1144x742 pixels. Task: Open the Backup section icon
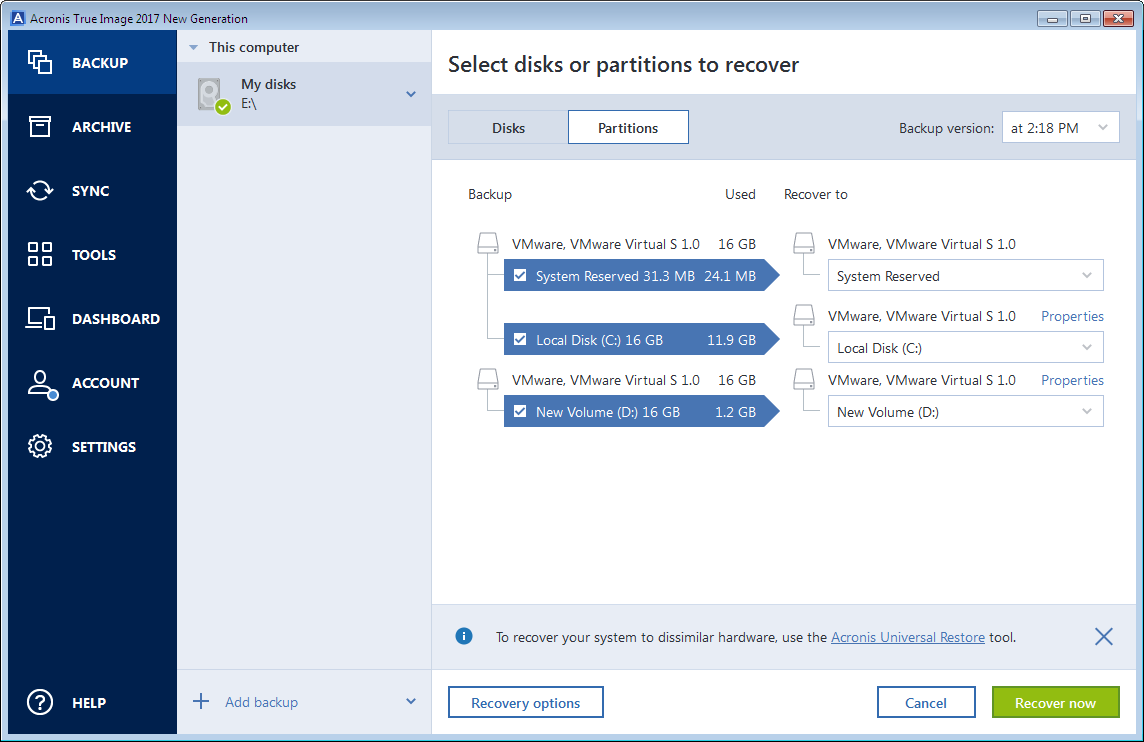[x=40, y=63]
